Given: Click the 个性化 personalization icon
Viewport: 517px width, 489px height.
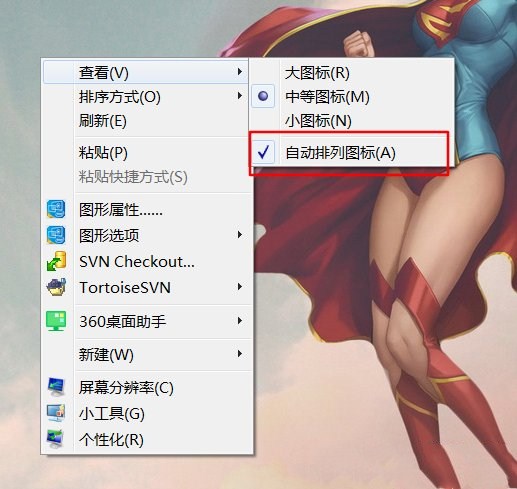Looking at the screenshot, I should tap(55, 439).
